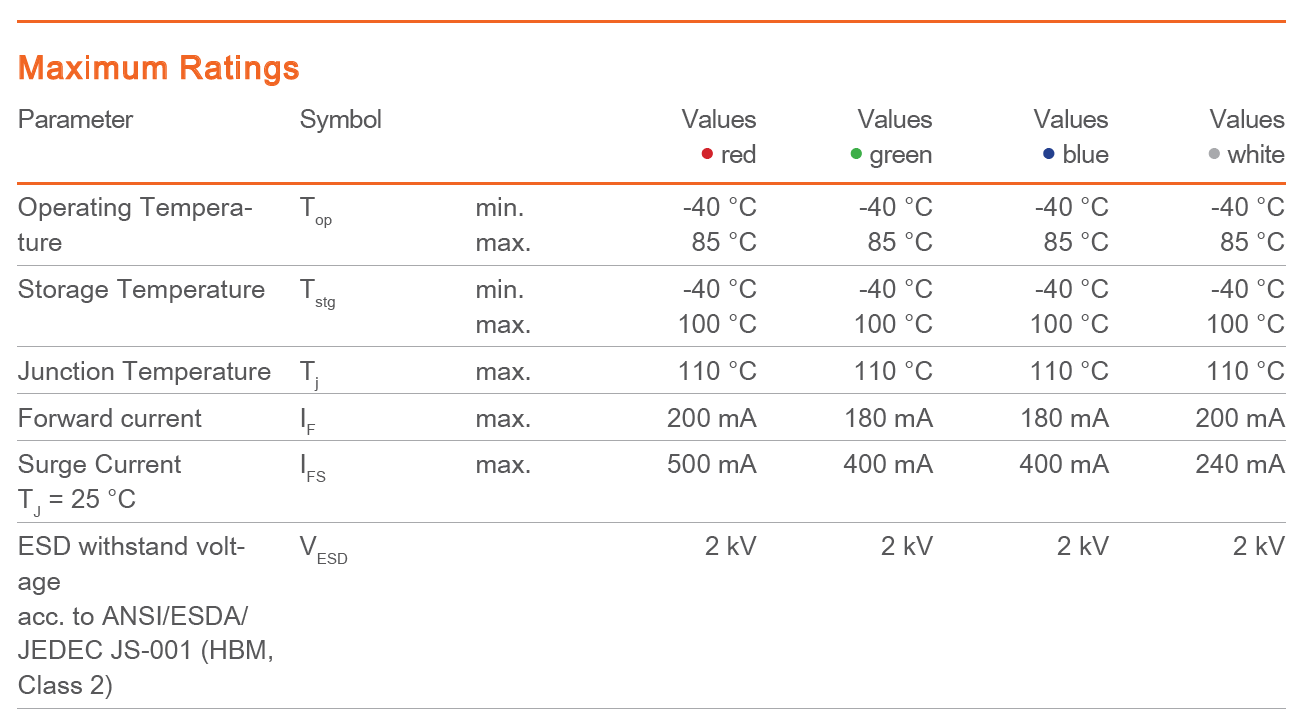Click the Tstg symbol cell

coord(318,293)
